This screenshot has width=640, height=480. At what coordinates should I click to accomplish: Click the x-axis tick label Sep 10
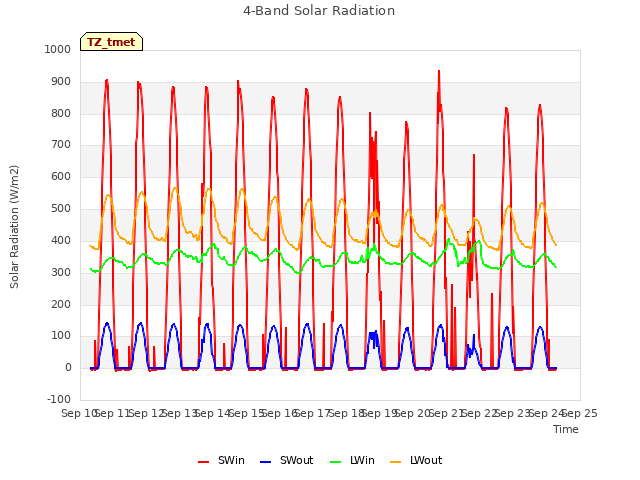tap(79, 413)
